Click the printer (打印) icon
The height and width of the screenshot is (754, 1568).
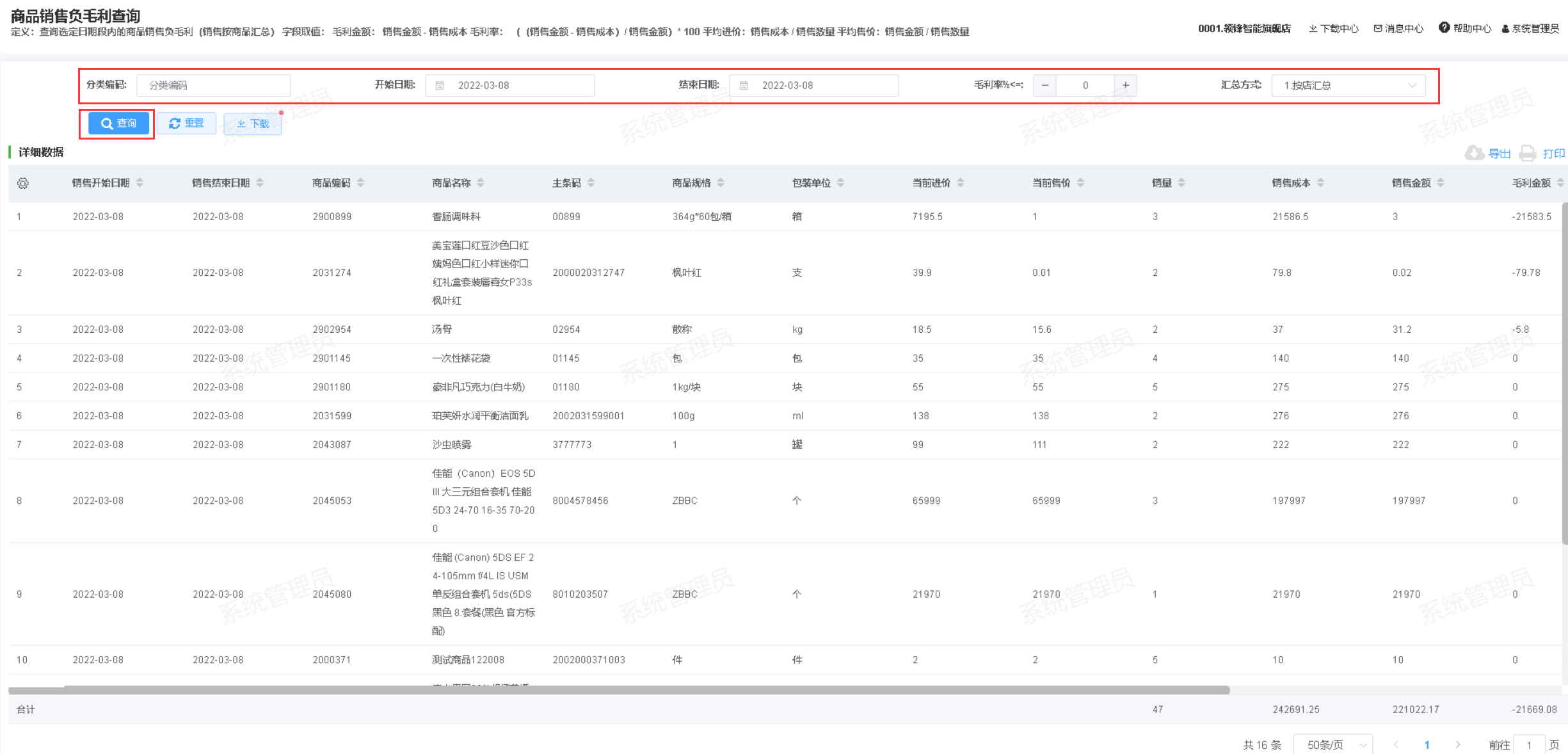point(1528,153)
